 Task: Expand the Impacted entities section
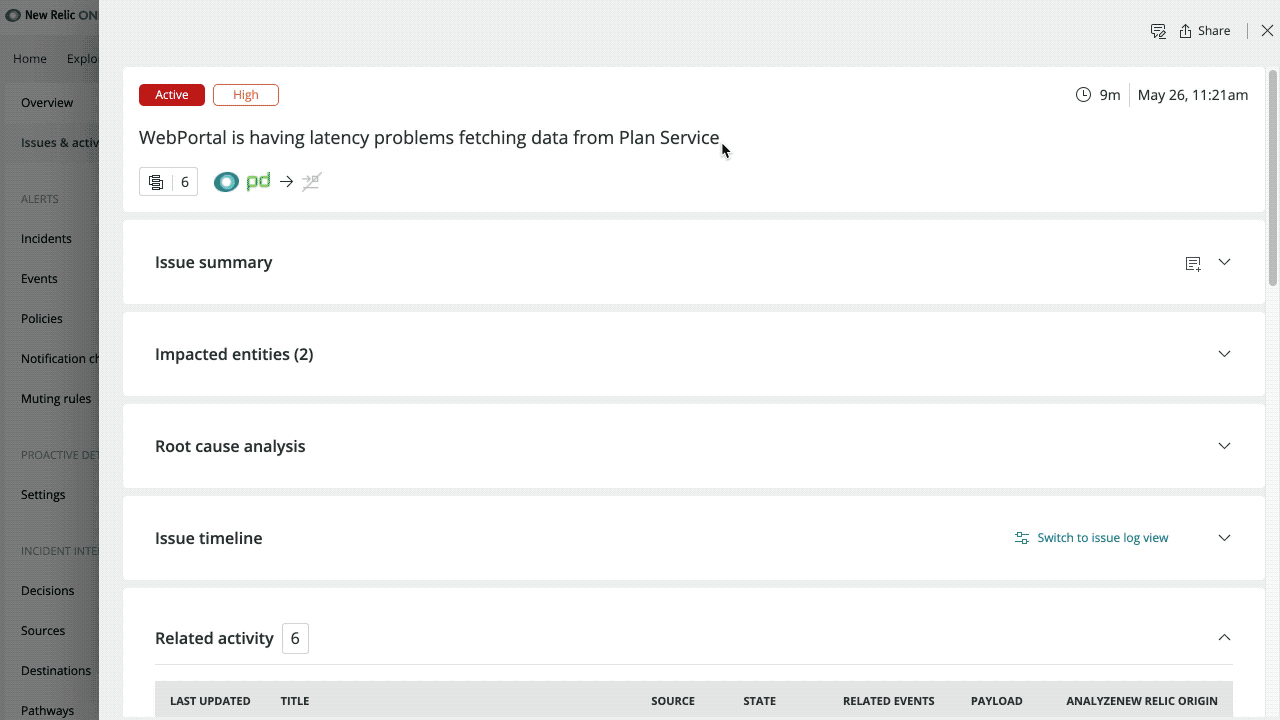click(1224, 353)
